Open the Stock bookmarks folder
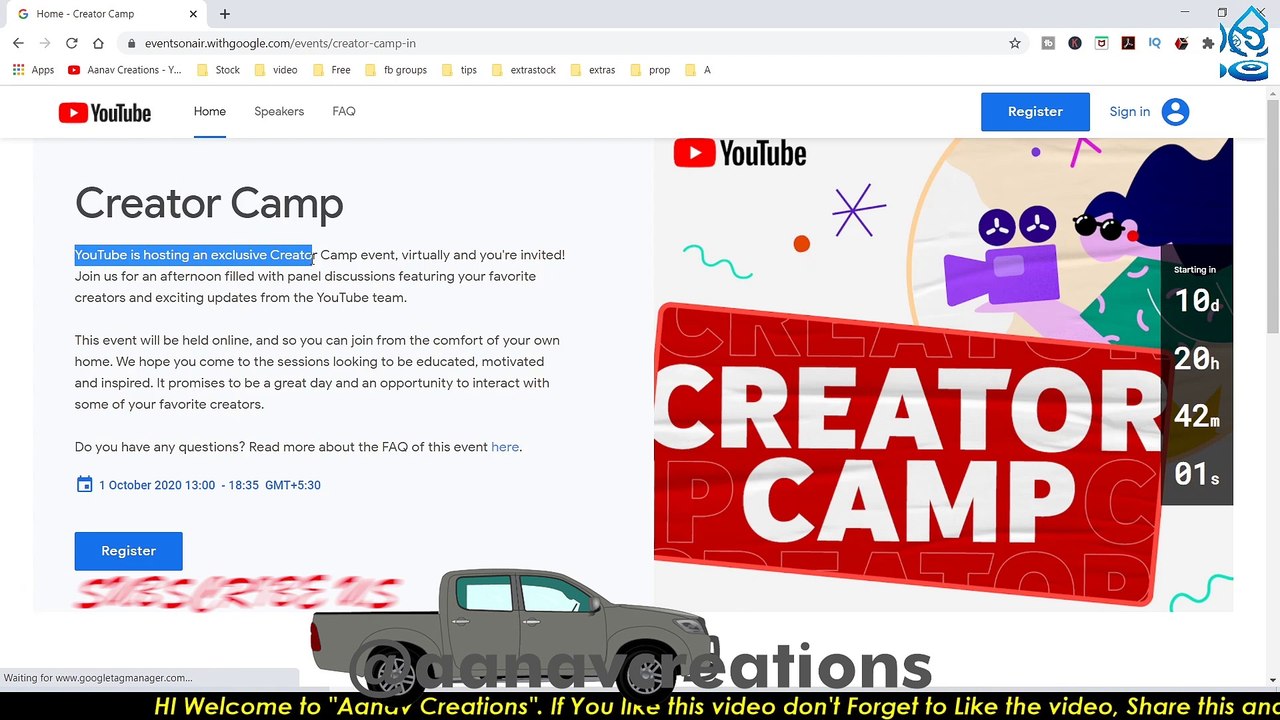 [219, 70]
